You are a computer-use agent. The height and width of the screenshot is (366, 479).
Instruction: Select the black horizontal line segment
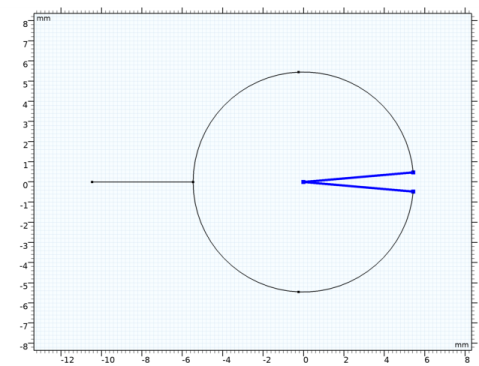(x=142, y=182)
